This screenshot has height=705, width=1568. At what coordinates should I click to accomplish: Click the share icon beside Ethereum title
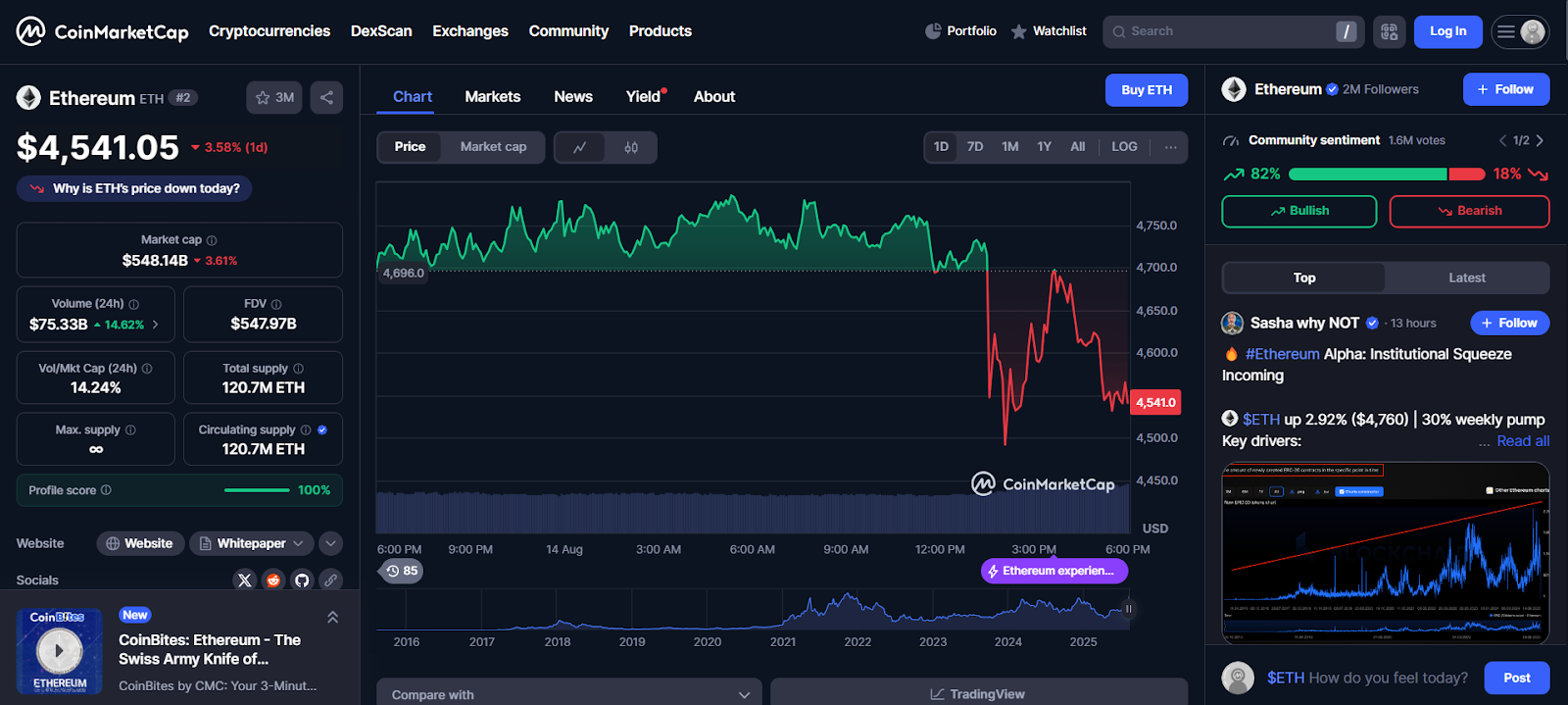(326, 97)
